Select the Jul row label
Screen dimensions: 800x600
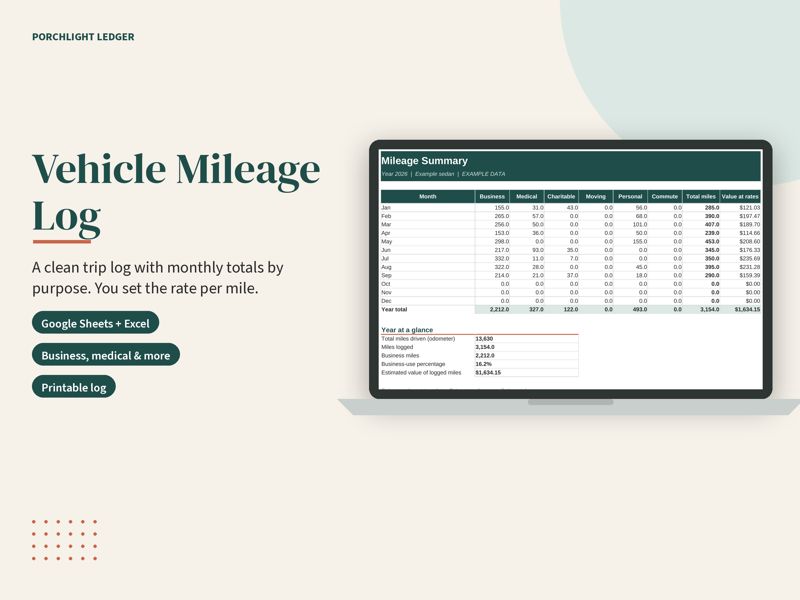385,259
